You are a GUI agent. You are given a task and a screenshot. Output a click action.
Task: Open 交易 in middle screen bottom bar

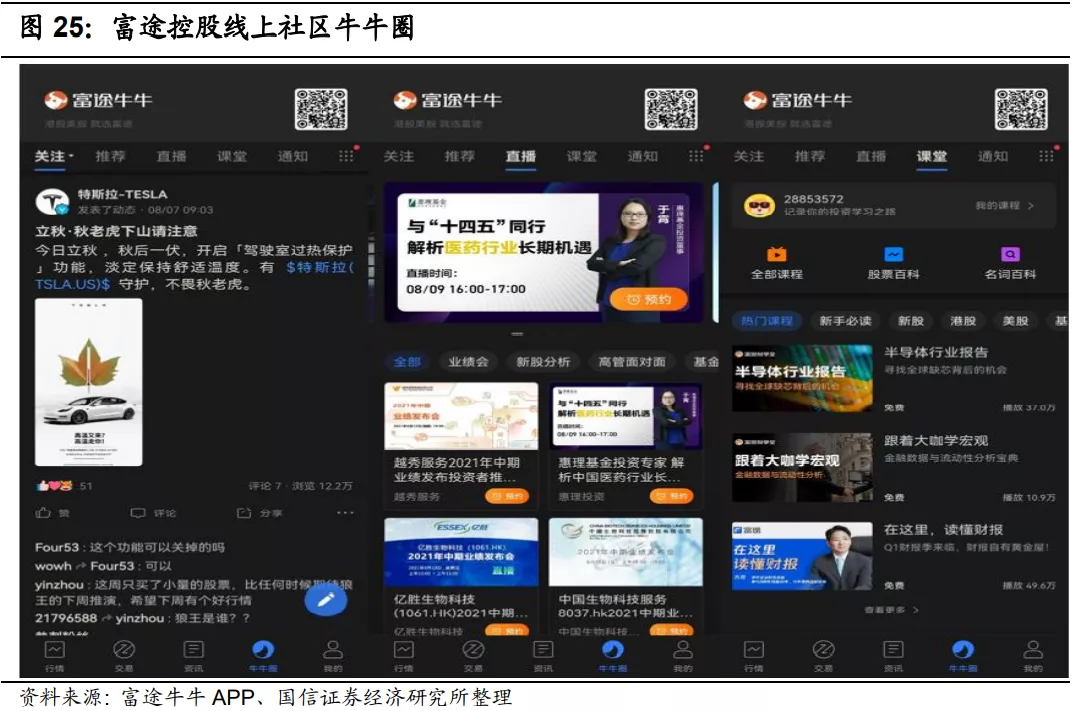[x=474, y=656]
